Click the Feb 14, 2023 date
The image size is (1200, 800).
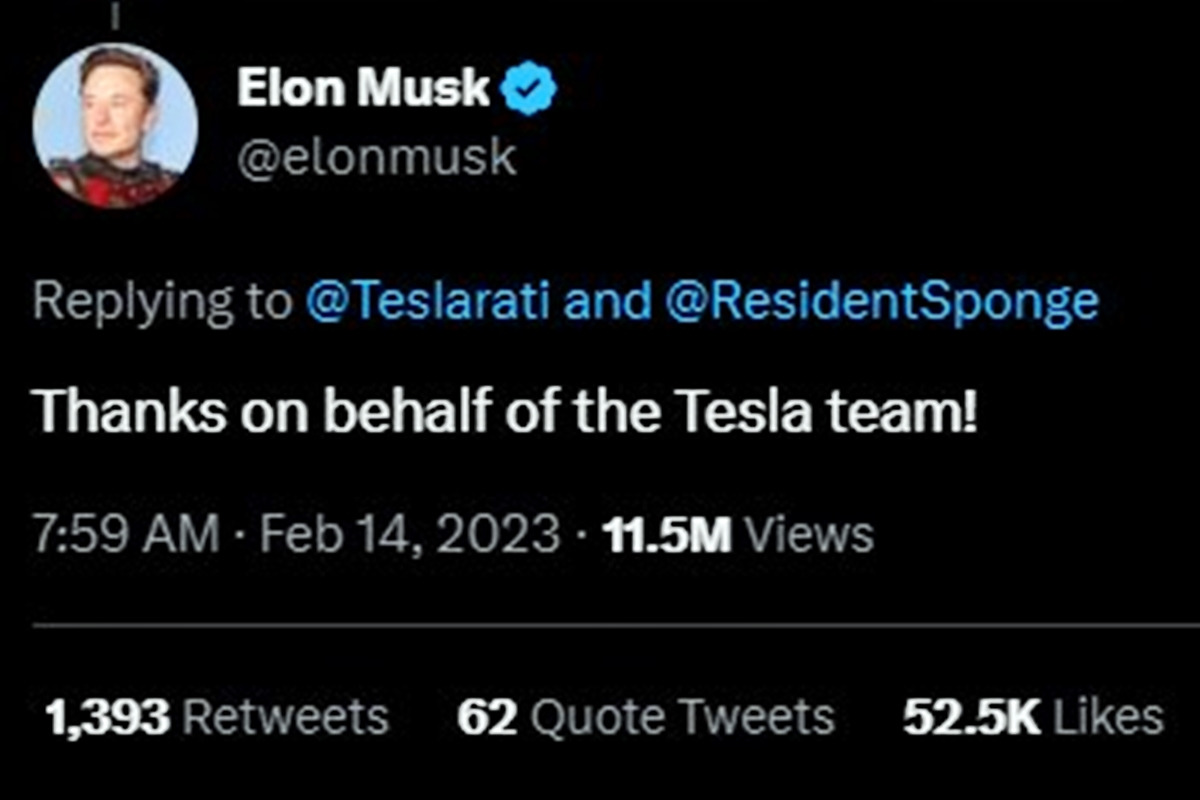click(x=410, y=535)
